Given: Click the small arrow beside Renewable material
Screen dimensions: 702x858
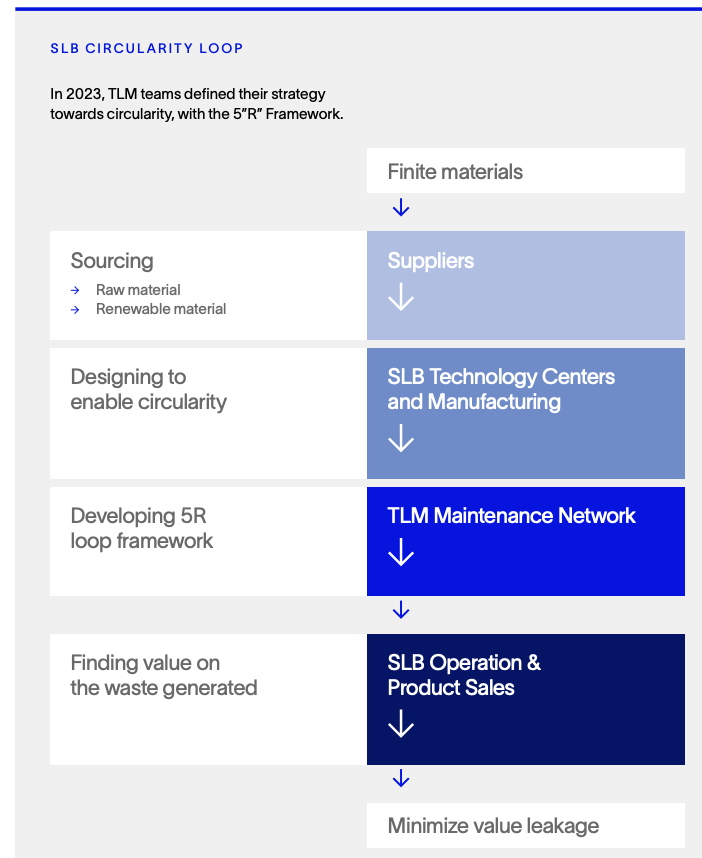Looking at the screenshot, I should [x=75, y=310].
